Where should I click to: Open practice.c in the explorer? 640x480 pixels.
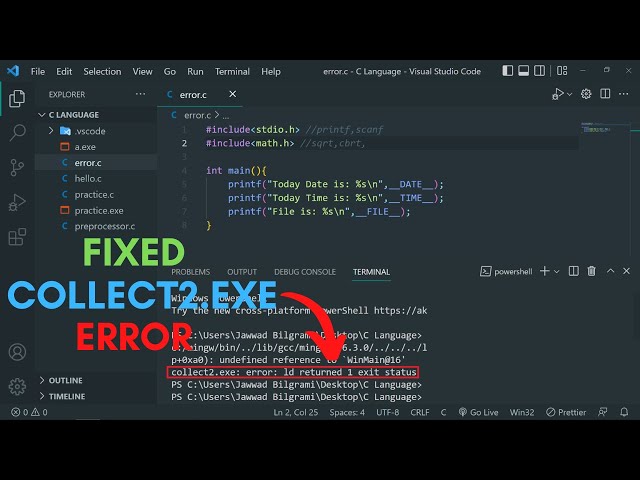point(96,195)
